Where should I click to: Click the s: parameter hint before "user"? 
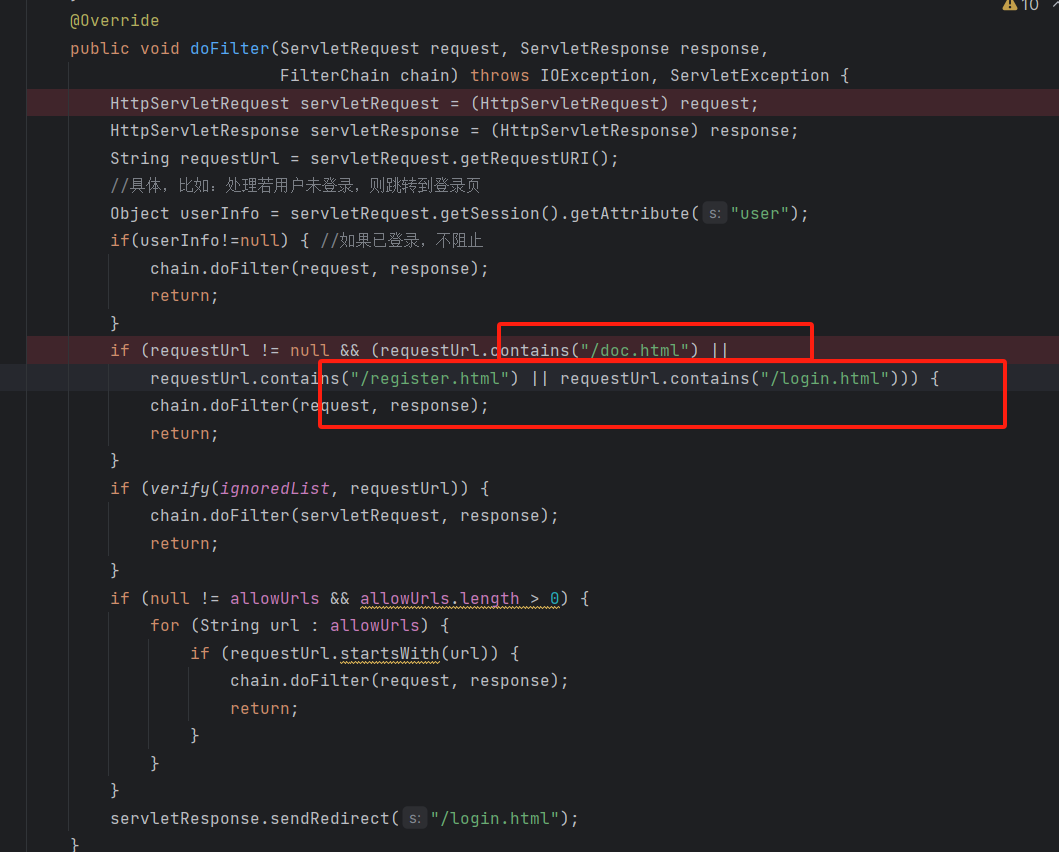tap(715, 214)
